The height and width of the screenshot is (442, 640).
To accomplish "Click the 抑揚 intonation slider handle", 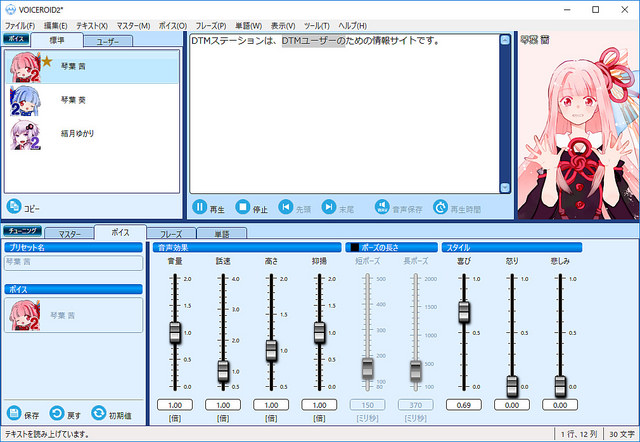I will click(x=320, y=332).
